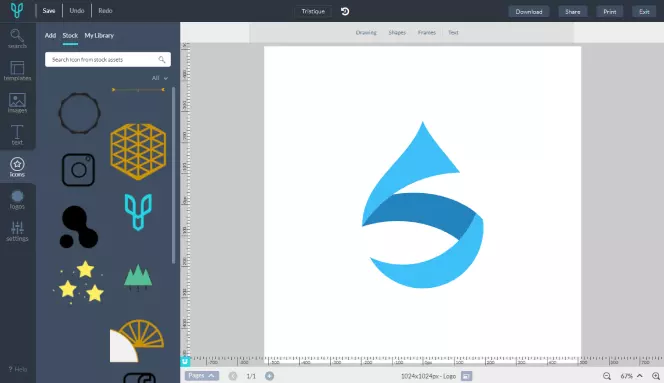
Task: Select the orange arrow line icon
Action: 138,90
